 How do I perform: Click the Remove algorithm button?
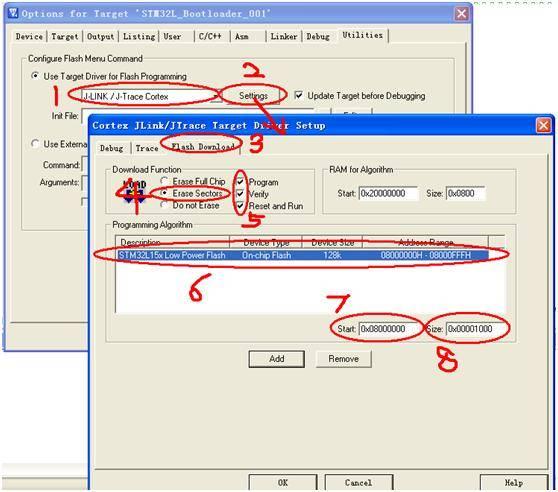pos(343,359)
